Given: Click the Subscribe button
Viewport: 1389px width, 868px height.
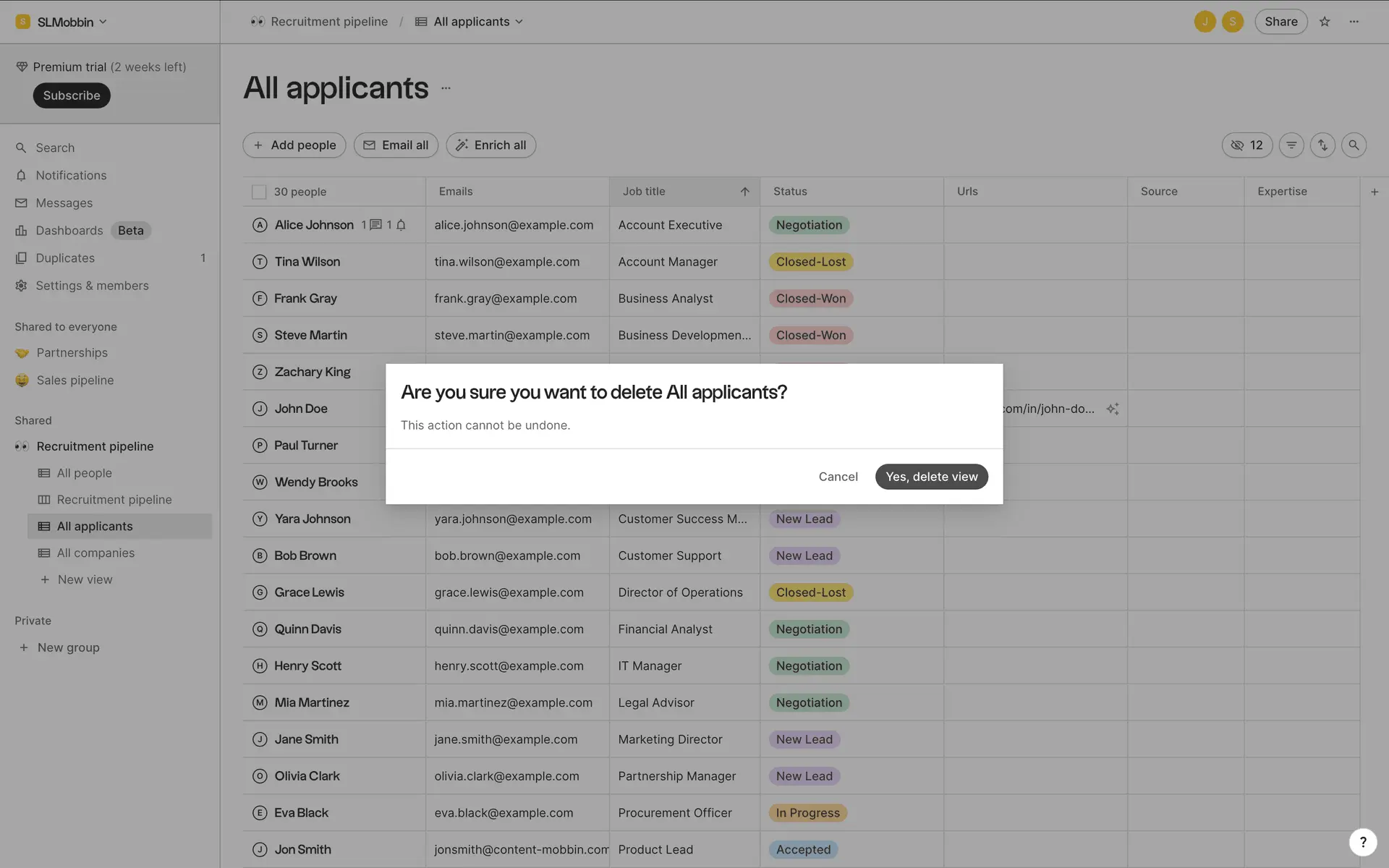Looking at the screenshot, I should coord(72,95).
